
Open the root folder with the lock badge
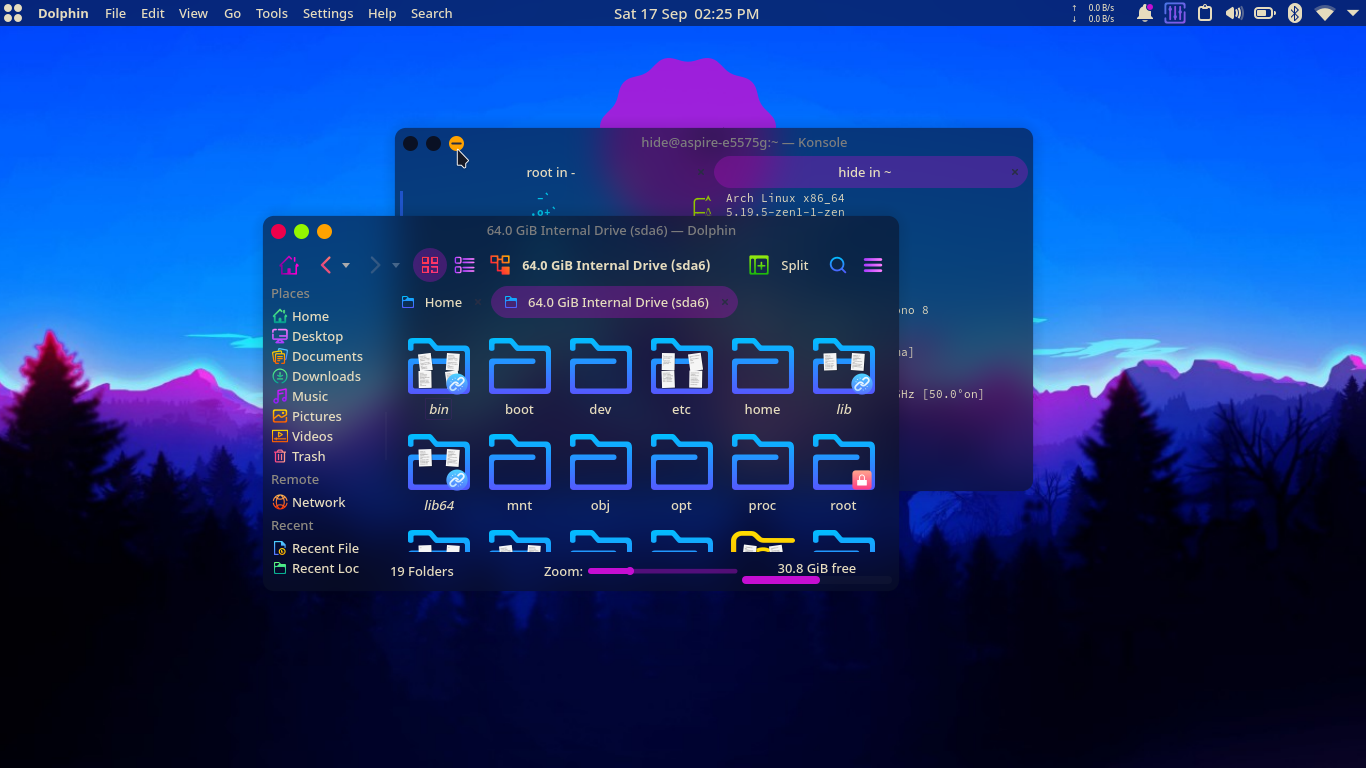click(x=843, y=463)
